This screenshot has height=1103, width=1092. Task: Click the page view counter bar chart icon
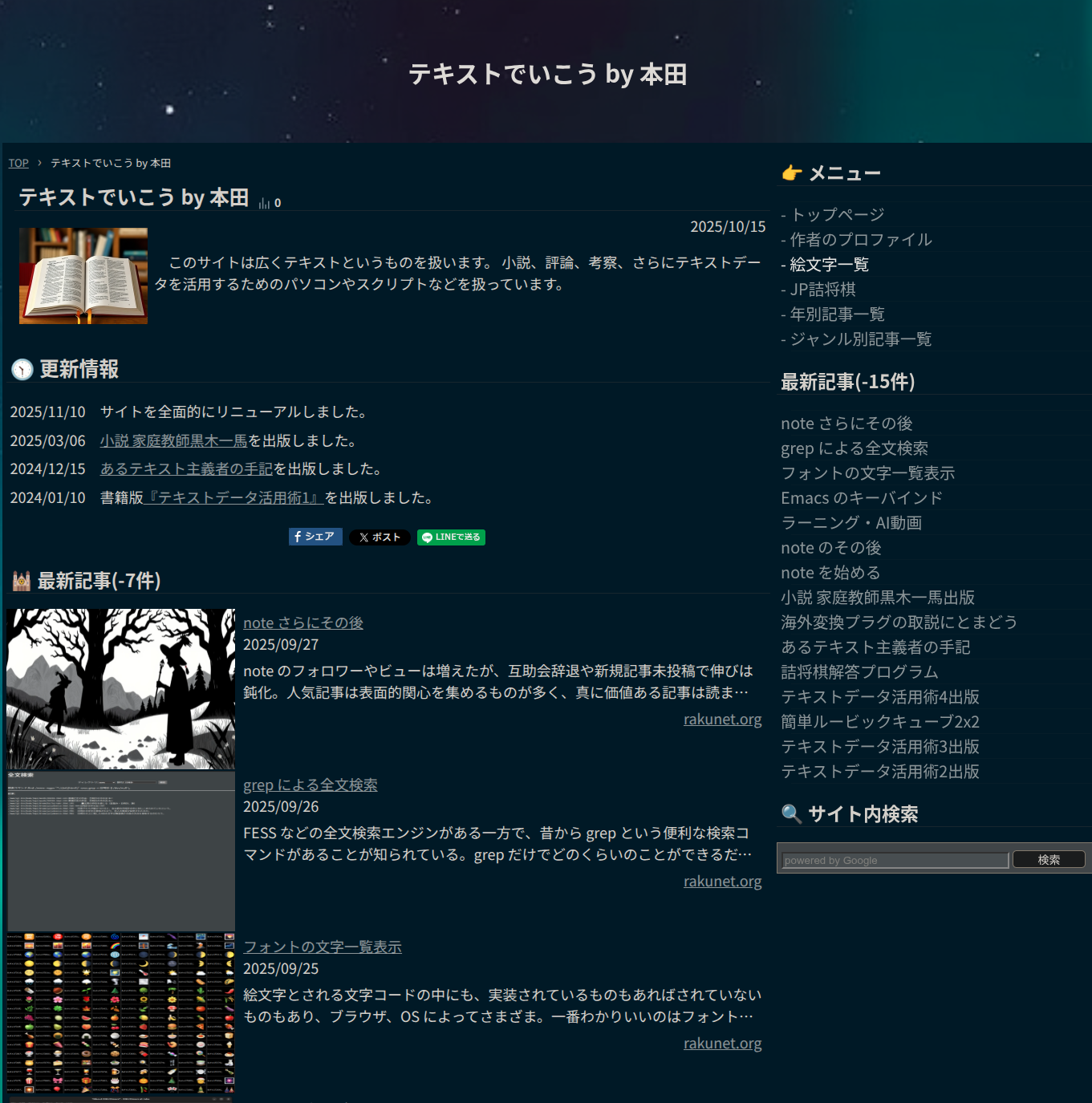click(x=264, y=204)
